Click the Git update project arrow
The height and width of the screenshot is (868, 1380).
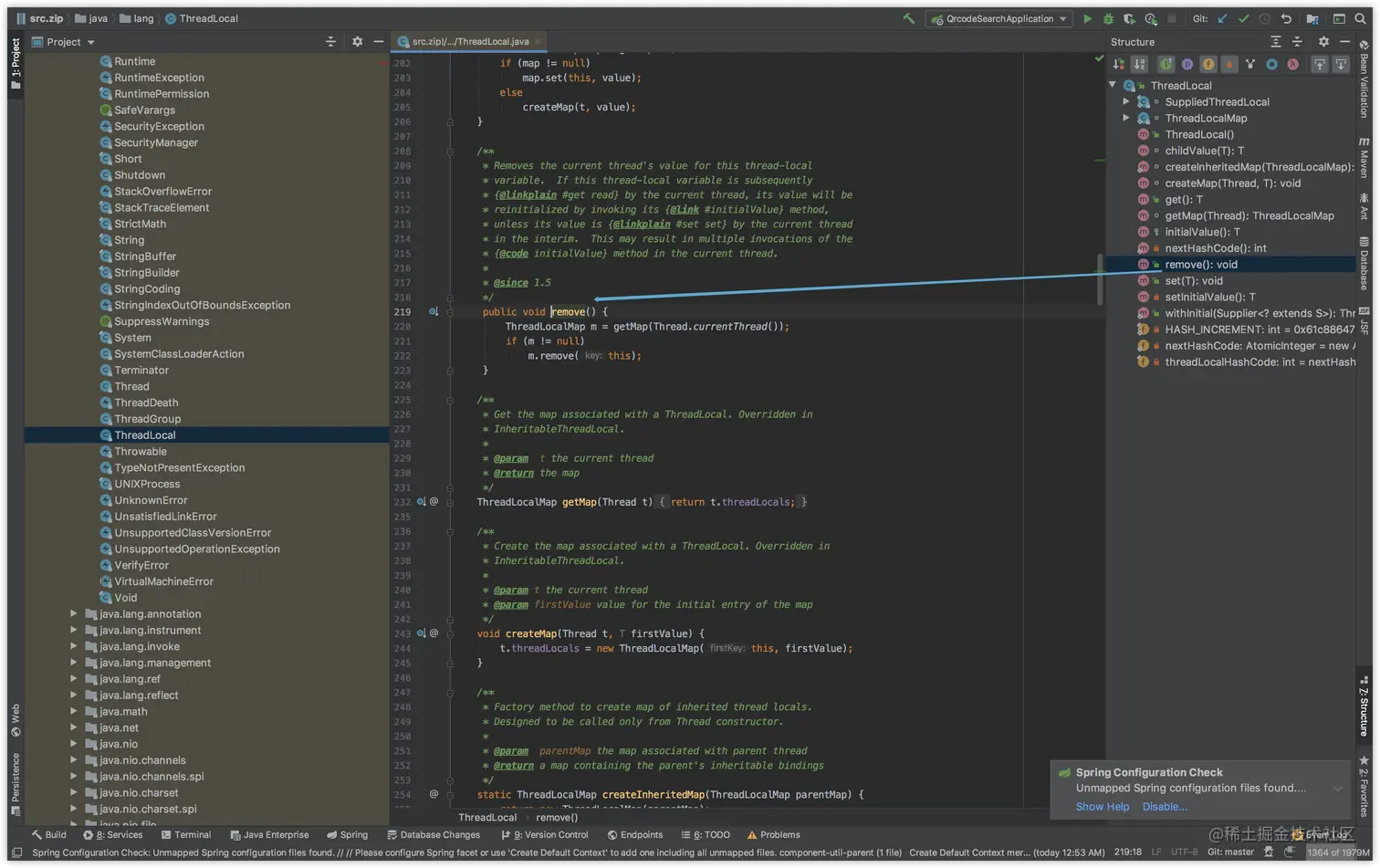coord(1222,18)
